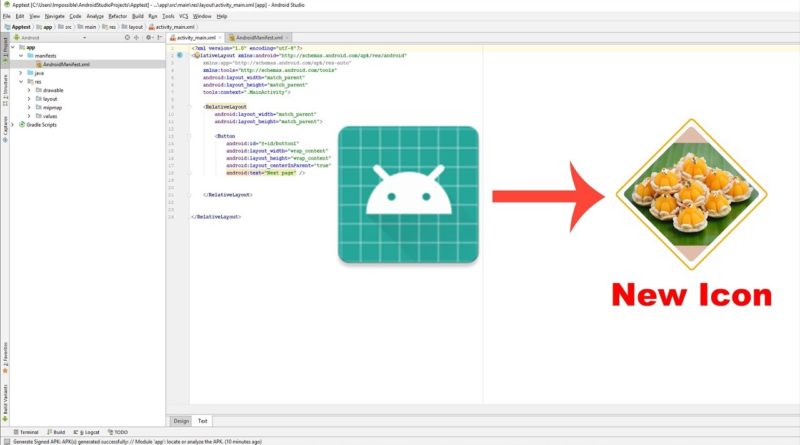
Task: Open the Run menu
Action: 153,16
